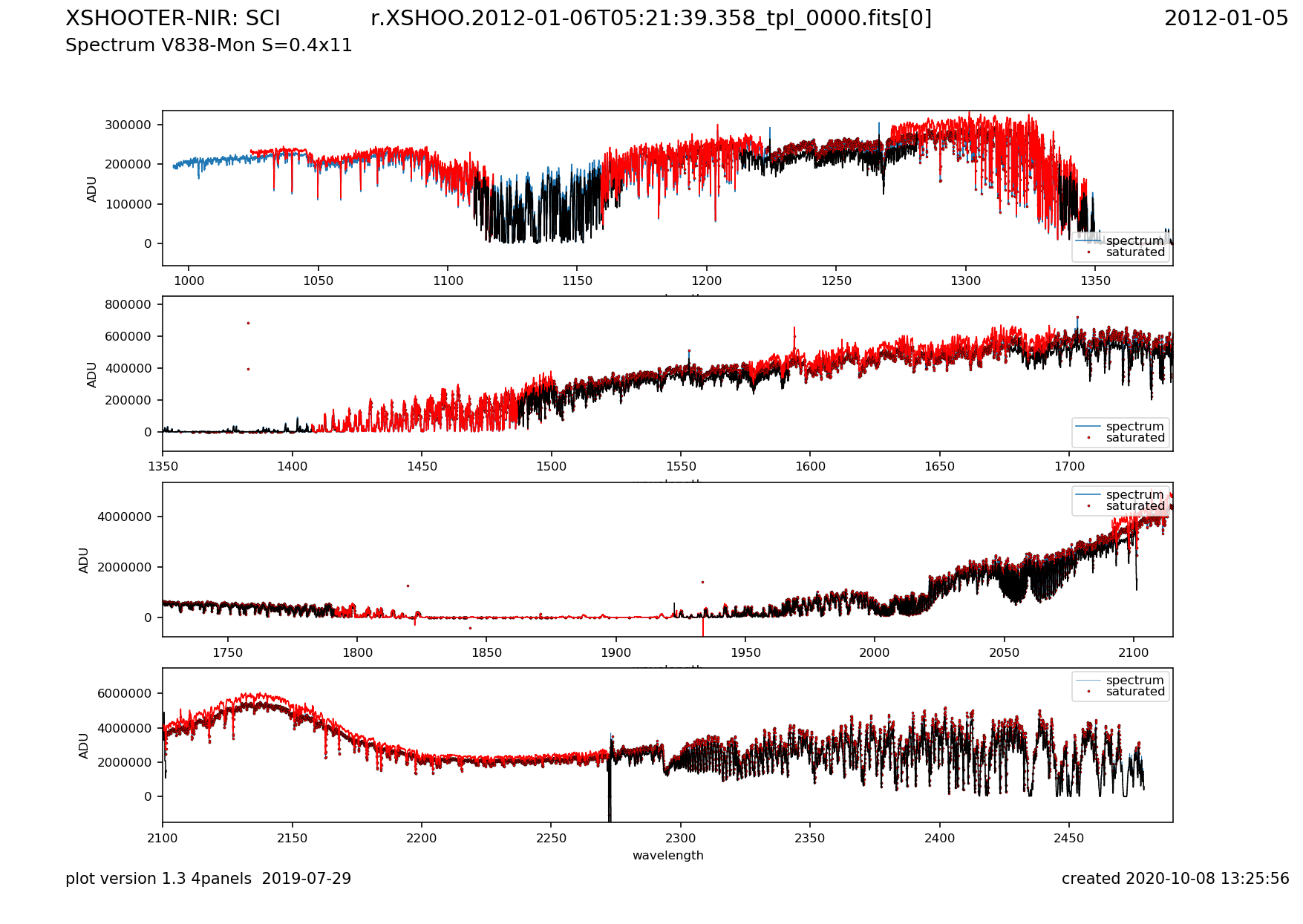1303x924 pixels.
Task: Click the FITS filename in the header
Action: [650, 19]
